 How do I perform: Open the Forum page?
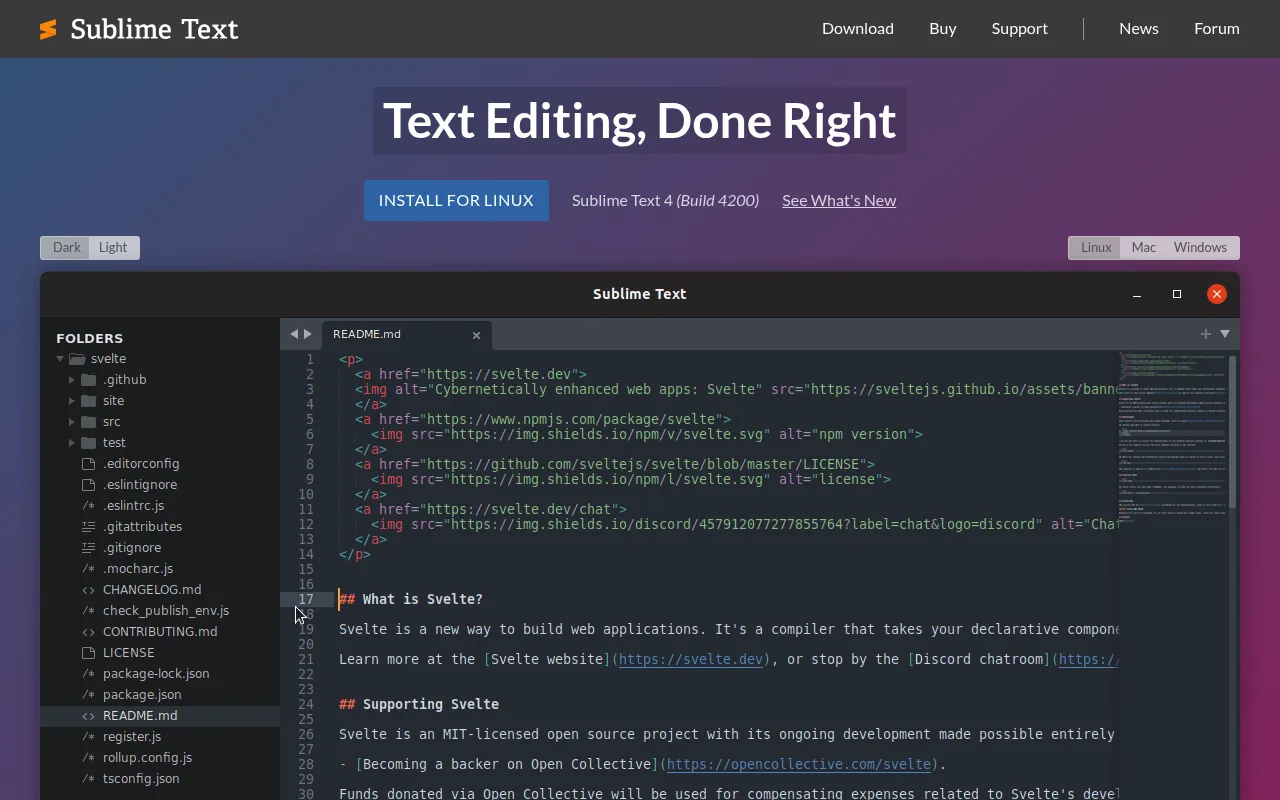1217,28
